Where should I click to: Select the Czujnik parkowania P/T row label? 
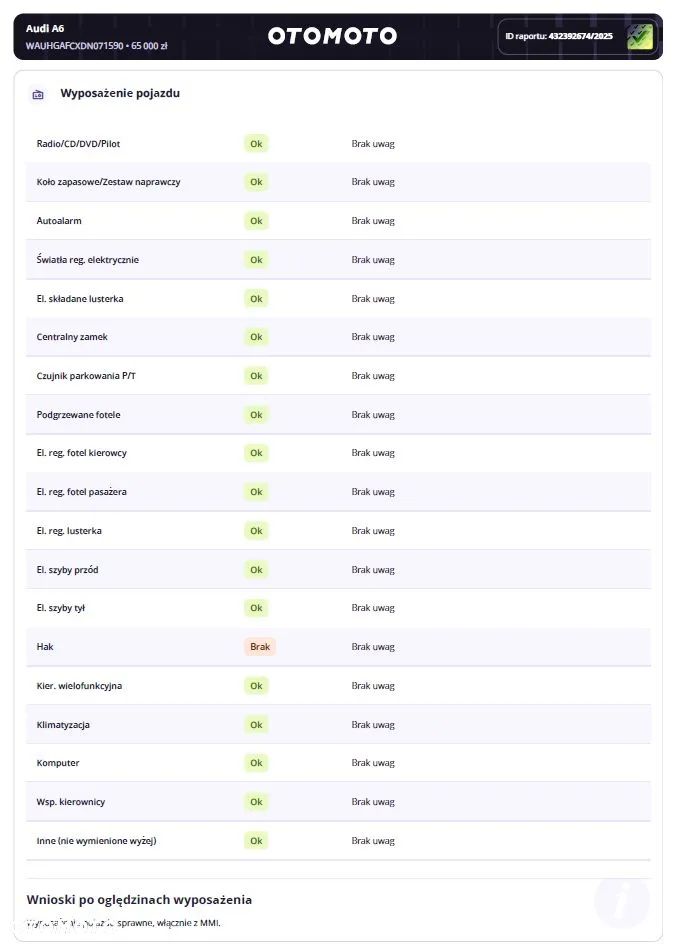click(x=86, y=376)
